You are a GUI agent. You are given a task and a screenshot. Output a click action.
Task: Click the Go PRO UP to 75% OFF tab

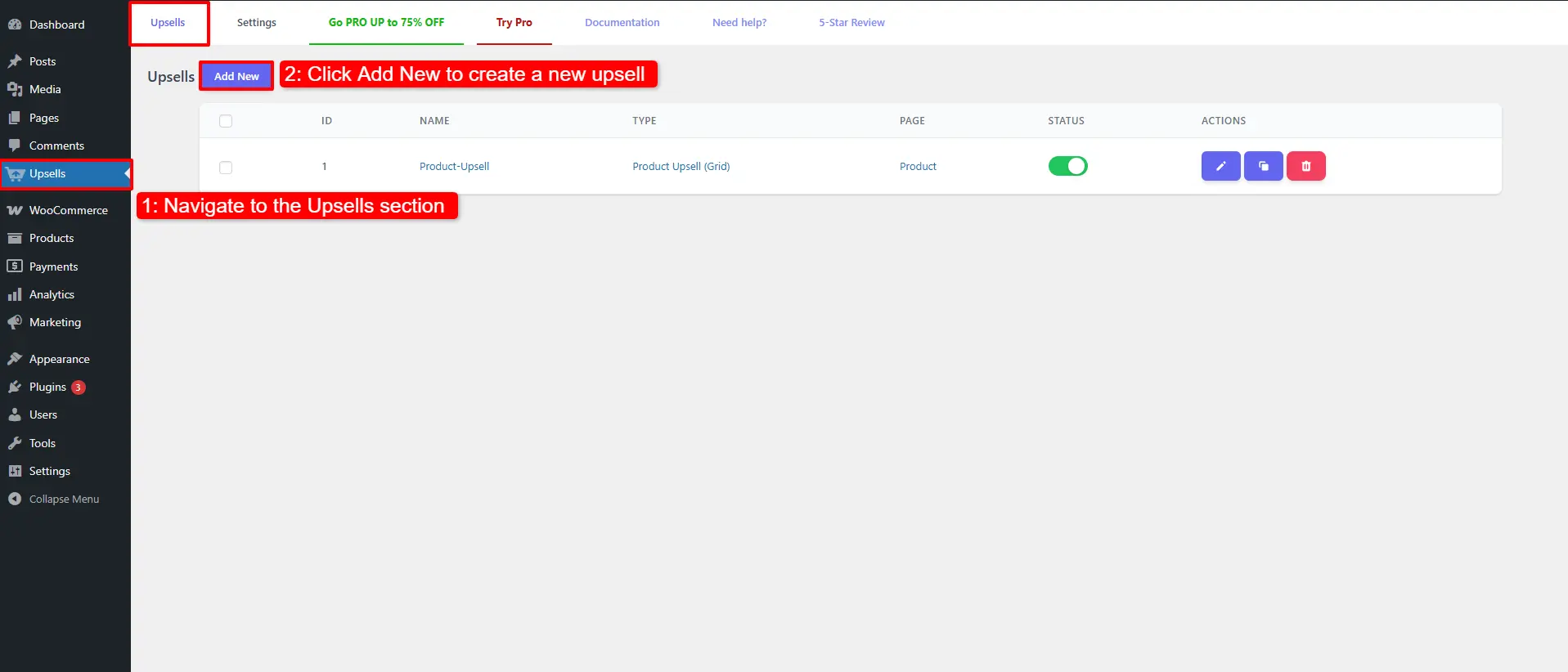pos(386,23)
